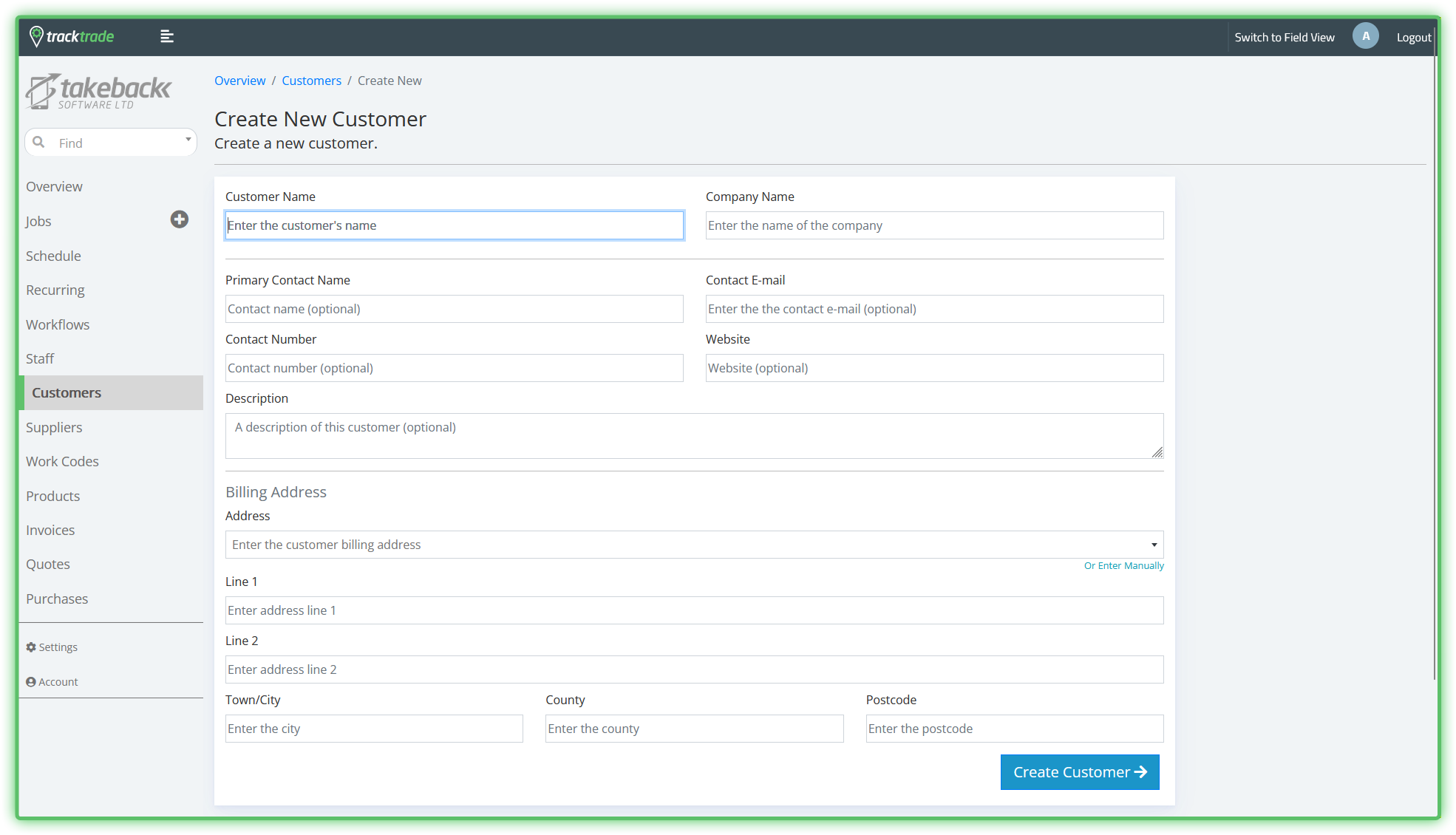Click the Find search magnifier icon
The width and height of the screenshot is (1456, 835).
(39, 142)
